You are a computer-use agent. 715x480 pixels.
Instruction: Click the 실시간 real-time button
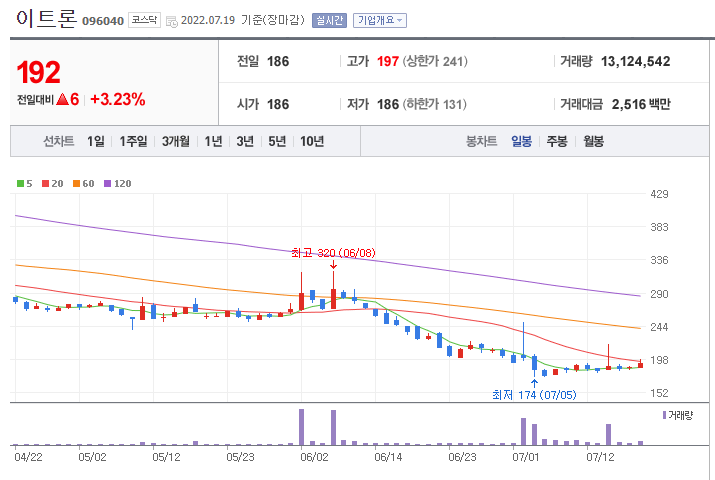(x=329, y=21)
